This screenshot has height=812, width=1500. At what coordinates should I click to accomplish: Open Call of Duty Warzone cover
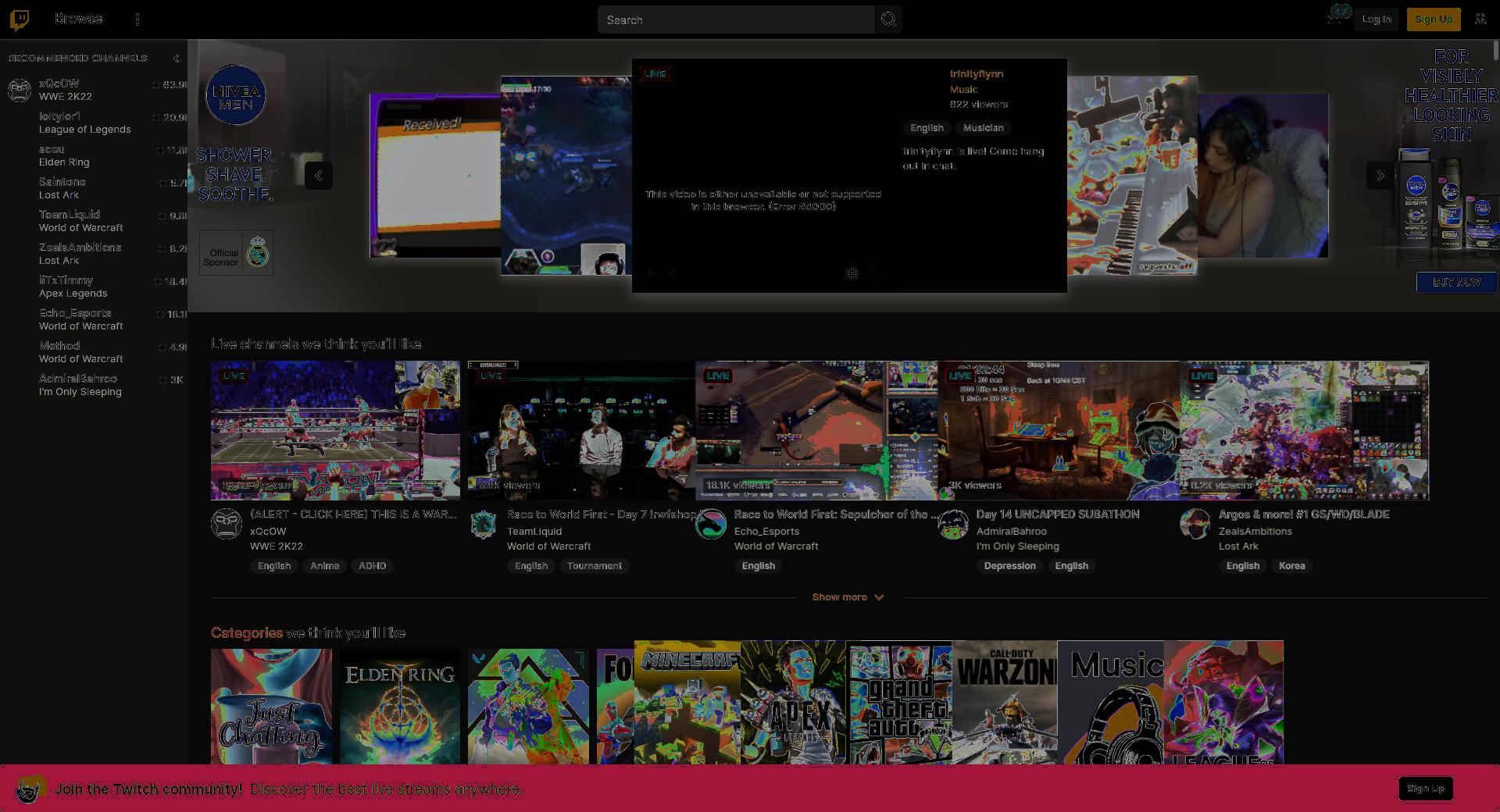coord(1005,703)
